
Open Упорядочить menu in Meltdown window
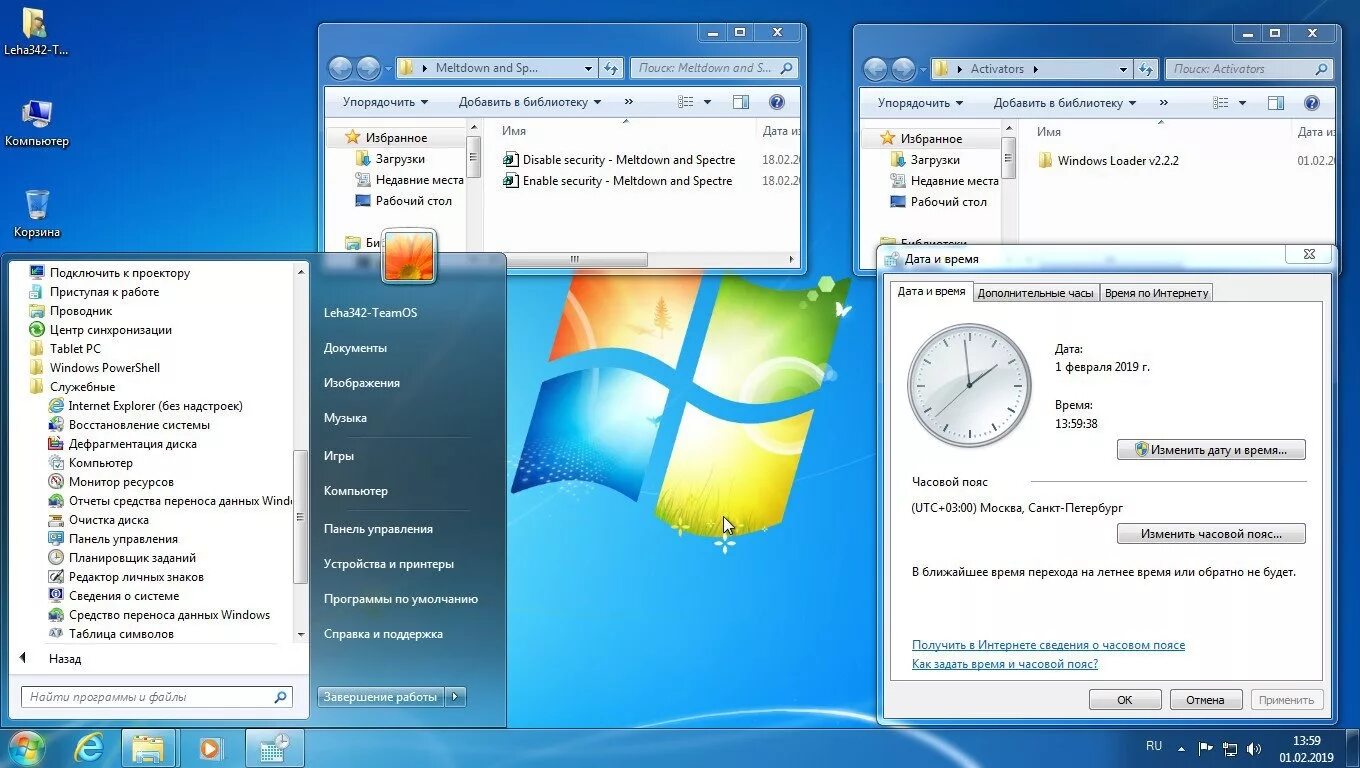click(385, 102)
